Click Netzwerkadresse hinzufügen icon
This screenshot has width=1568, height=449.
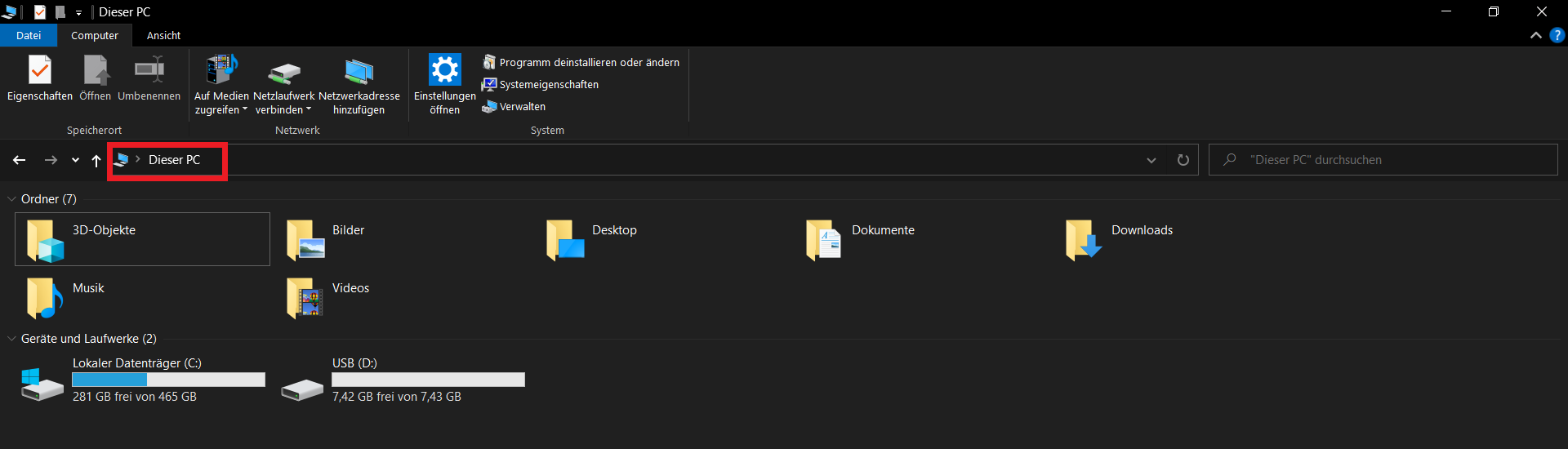[x=359, y=72]
